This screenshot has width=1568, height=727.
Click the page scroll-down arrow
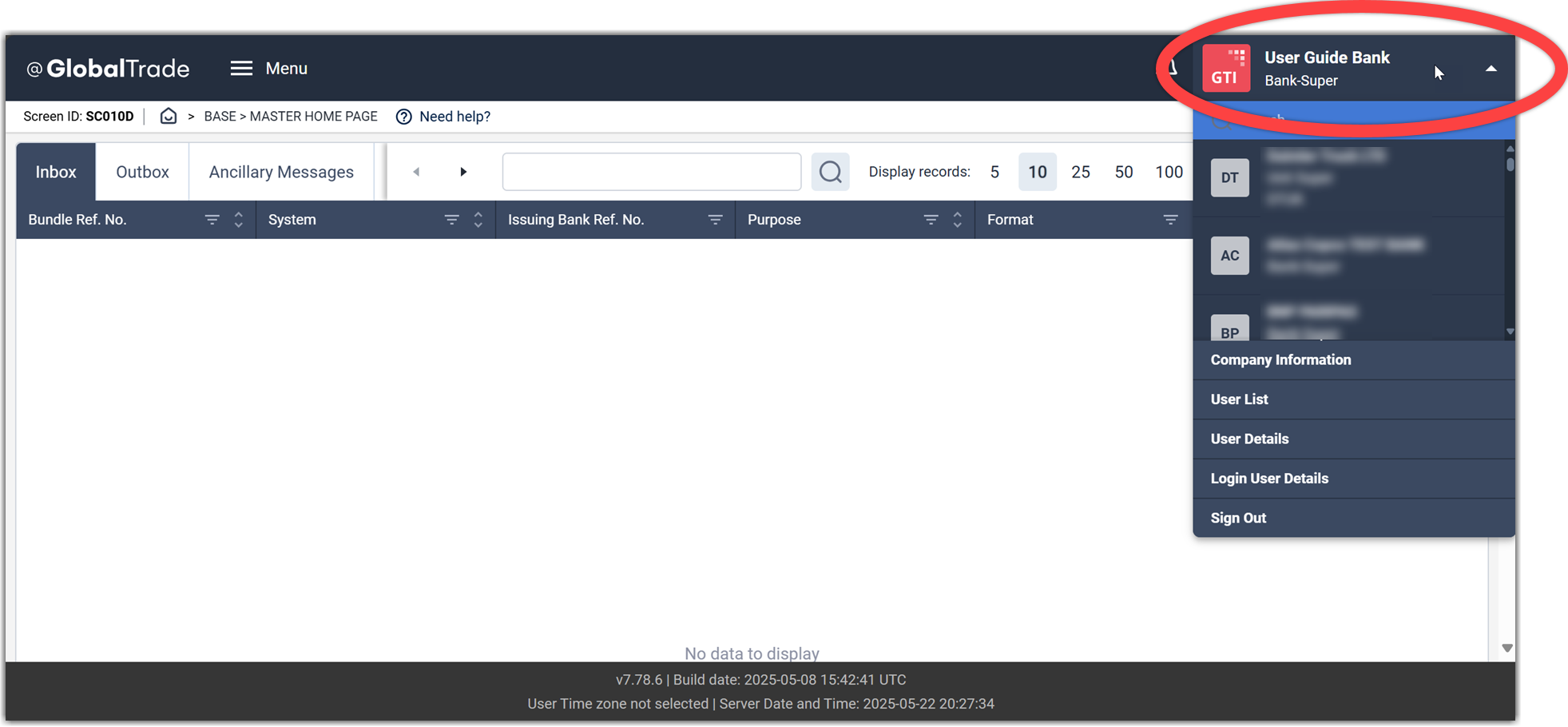[1507, 648]
